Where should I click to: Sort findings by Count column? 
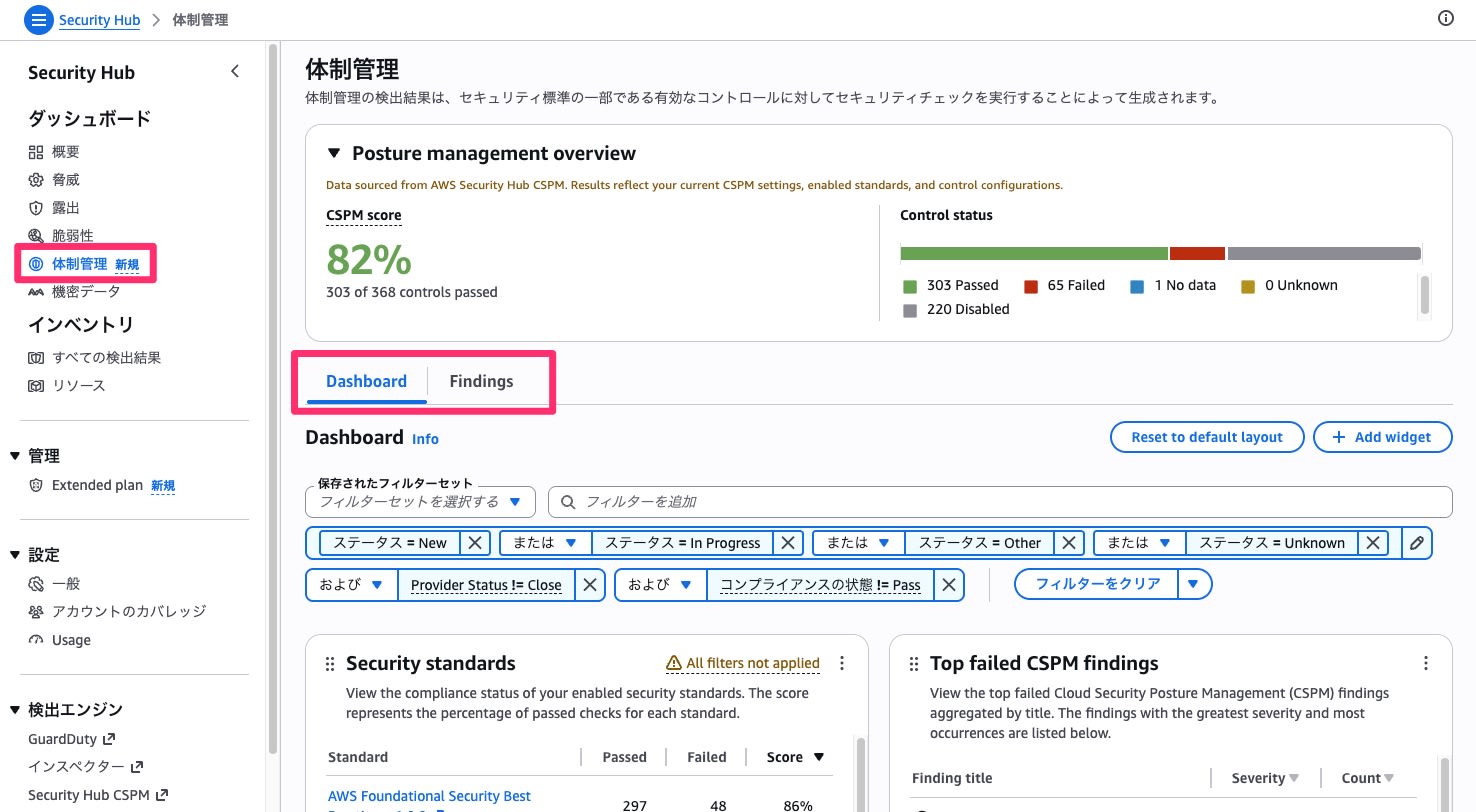(x=1367, y=778)
